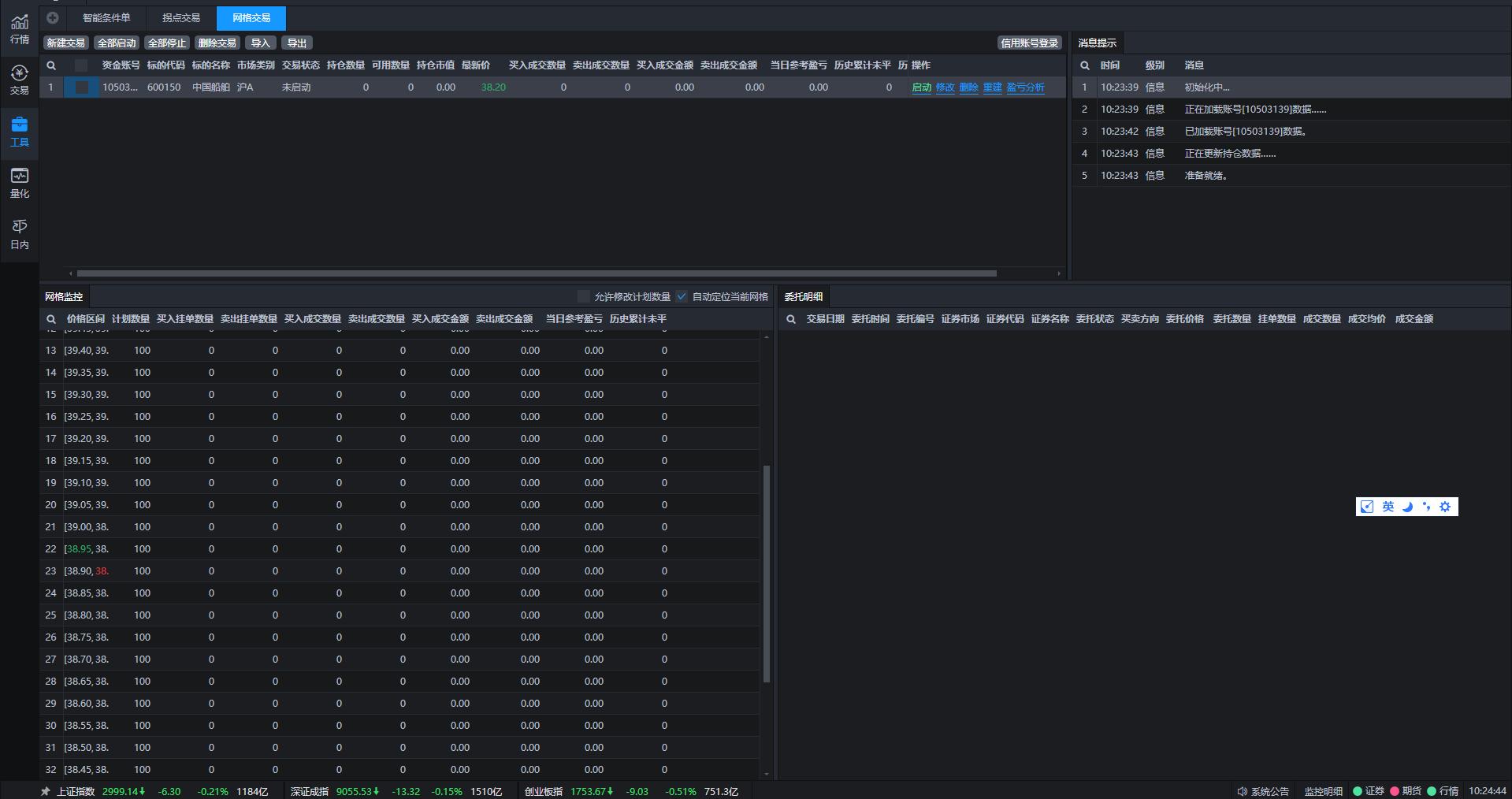Click the add tab plus icon
Screen dimensions: 1512x799
[53, 17]
